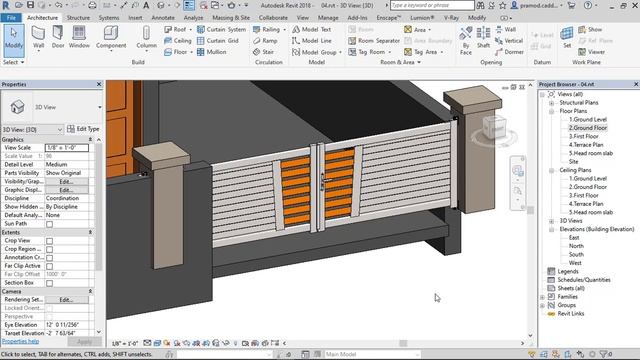Toggle the Crop Region Visible checkbox

(x=49, y=249)
